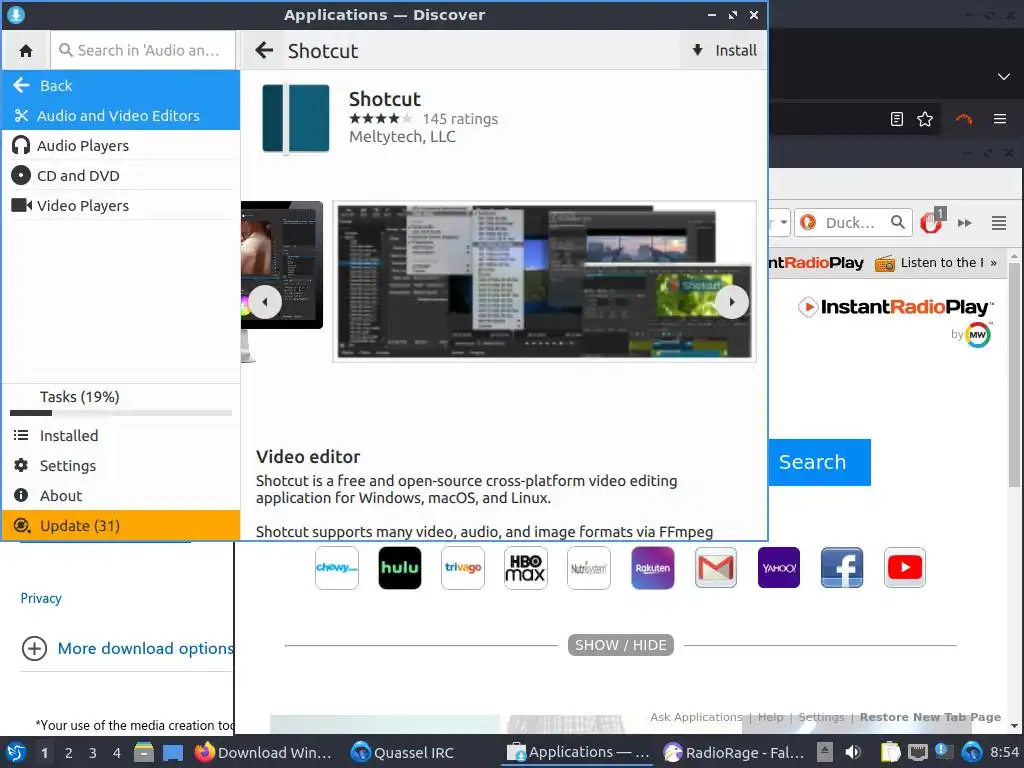1024x768 pixels.
Task: Open the Tasks (19%) entry
Action: coord(121,397)
